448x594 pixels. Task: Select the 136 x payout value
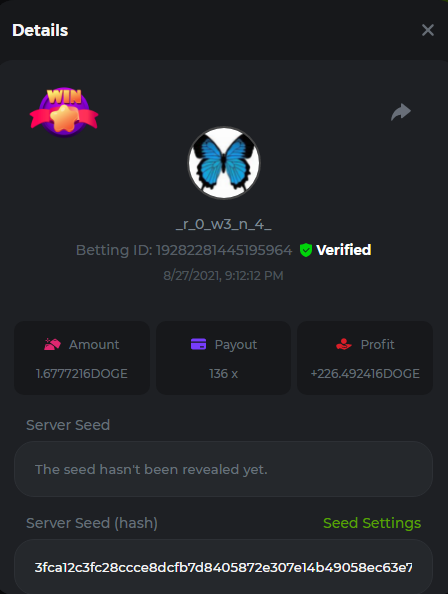click(223, 374)
